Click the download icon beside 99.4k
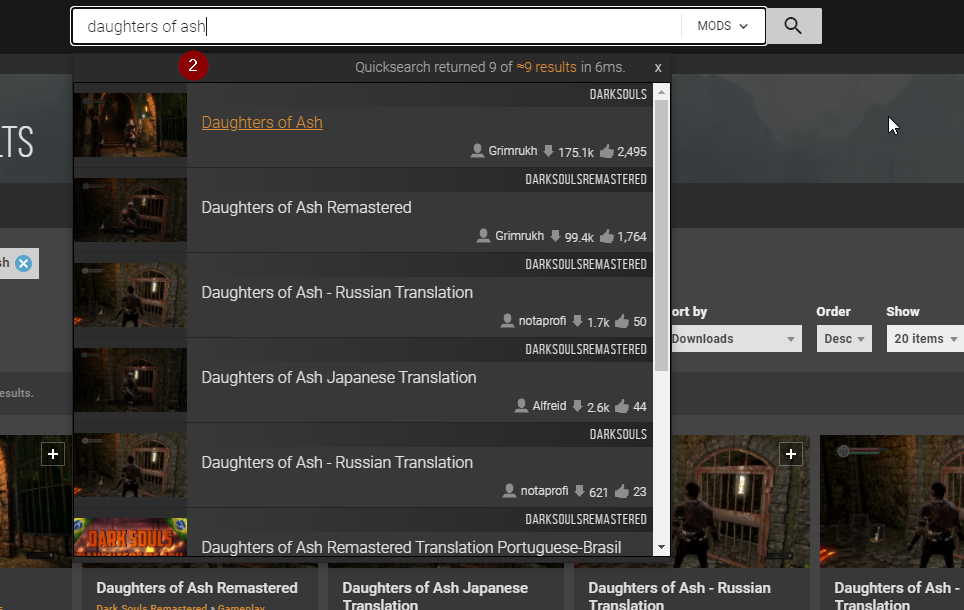Image resolution: width=964 pixels, height=610 pixels. [x=555, y=236]
